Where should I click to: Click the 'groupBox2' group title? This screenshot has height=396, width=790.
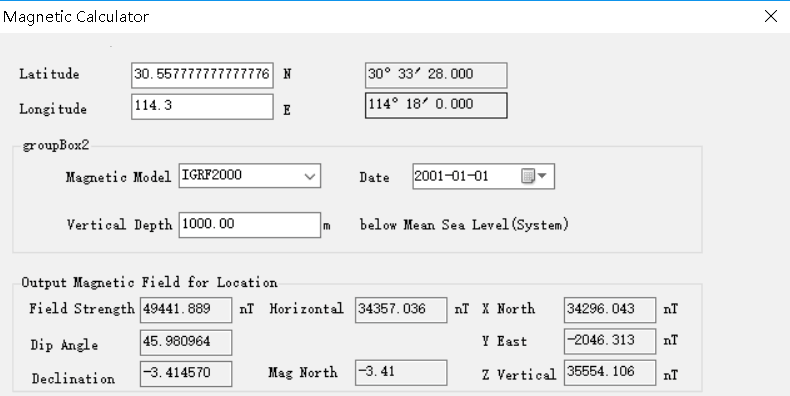[56, 146]
